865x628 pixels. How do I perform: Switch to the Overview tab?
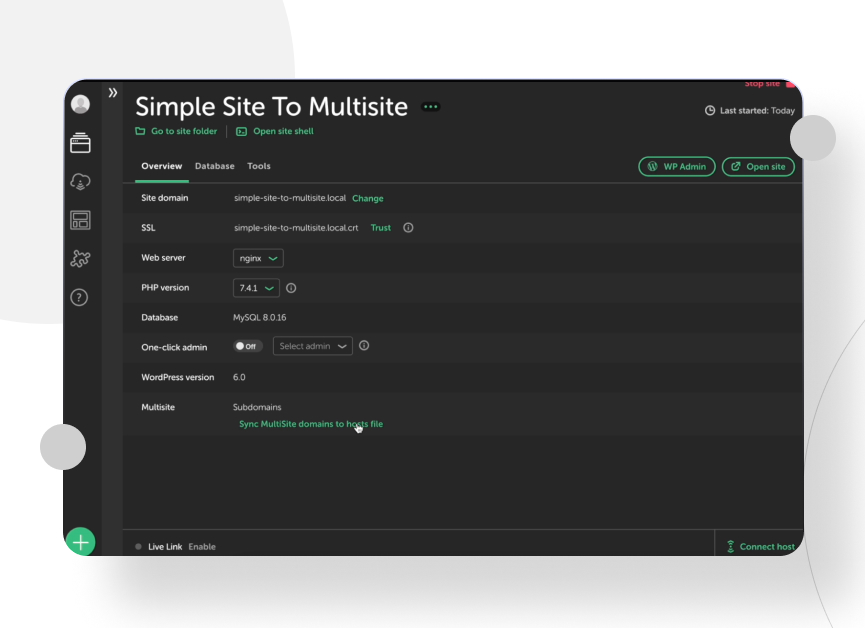(x=162, y=166)
